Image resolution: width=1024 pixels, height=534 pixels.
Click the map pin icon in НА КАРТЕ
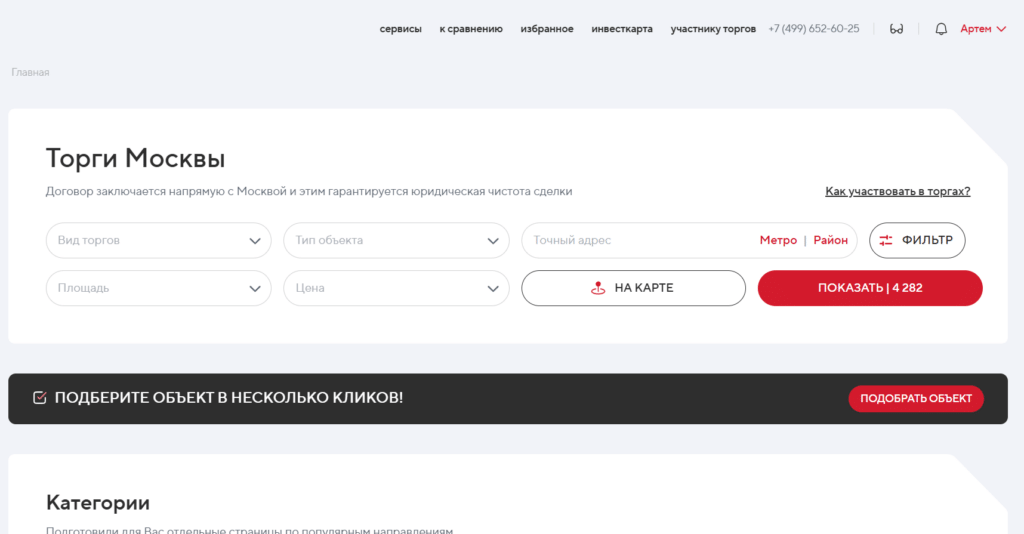pos(598,288)
